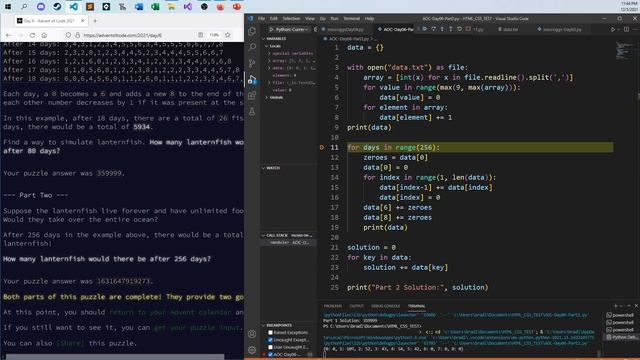Open the Windows Start menu

coord(8,7)
